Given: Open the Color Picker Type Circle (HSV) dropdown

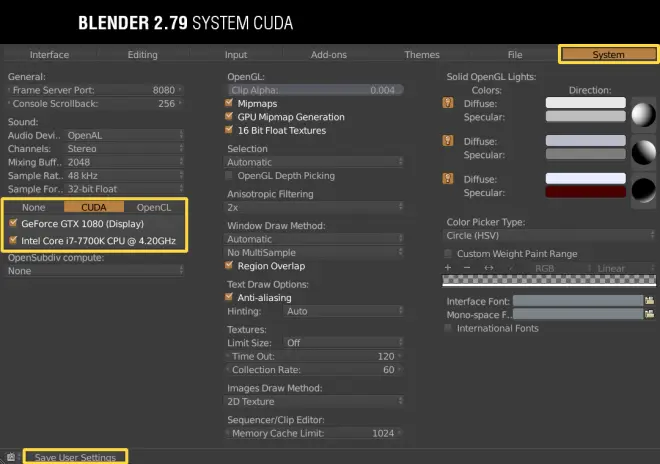Looking at the screenshot, I should (x=549, y=235).
